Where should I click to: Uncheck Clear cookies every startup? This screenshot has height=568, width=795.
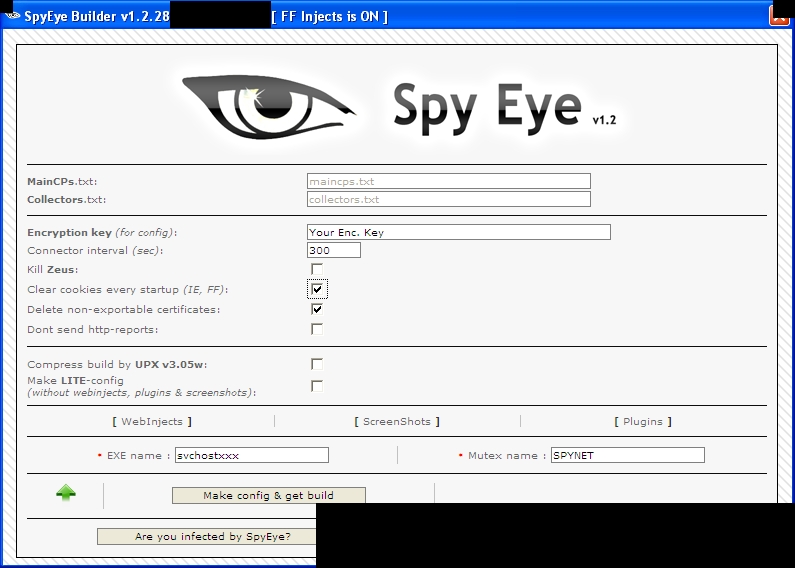point(317,289)
